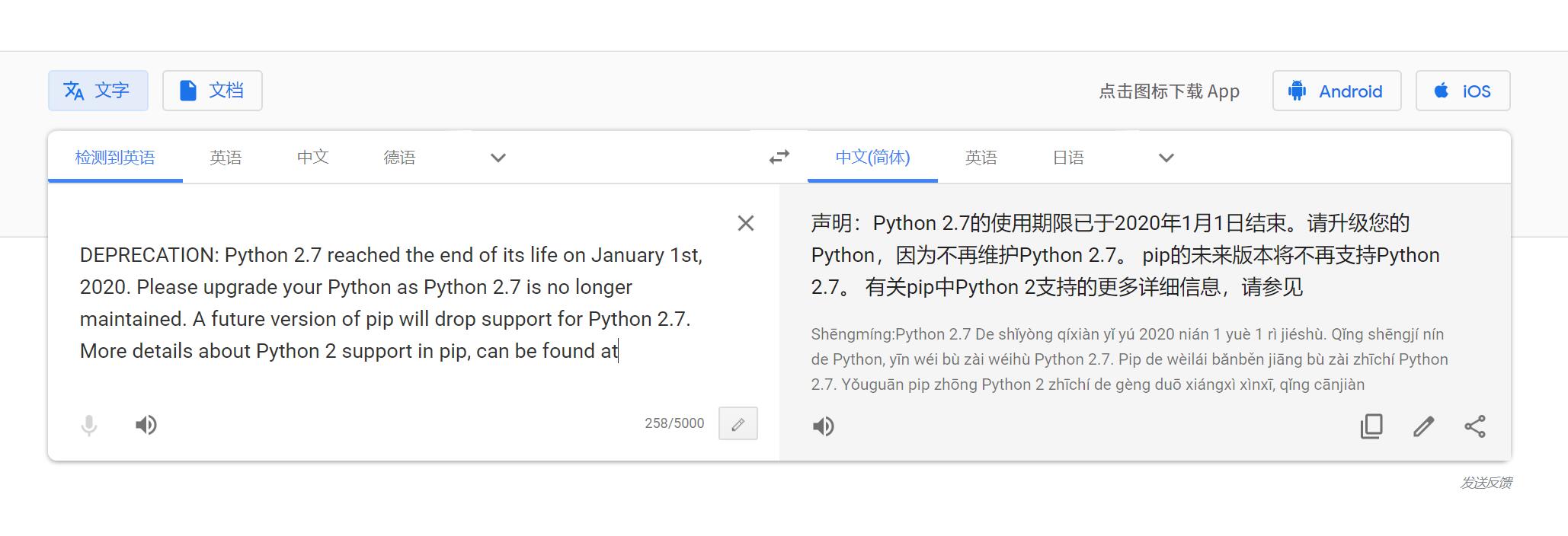Suggest an edit using the pencil icon in the translation panel
The width and height of the screenshot is (1568, 536).
1423,426
